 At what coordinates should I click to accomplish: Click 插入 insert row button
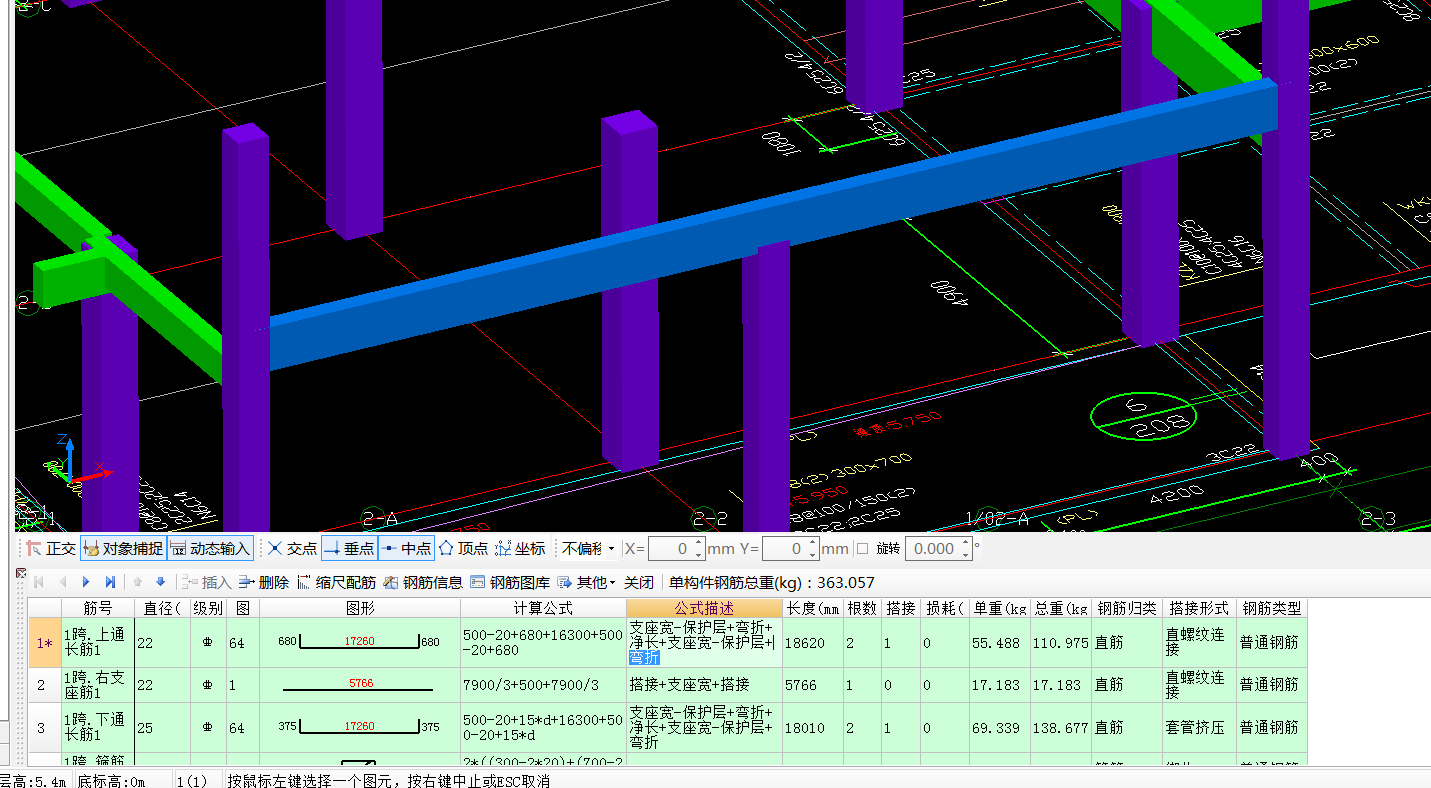pyautogui.click(x=206, y=582)
